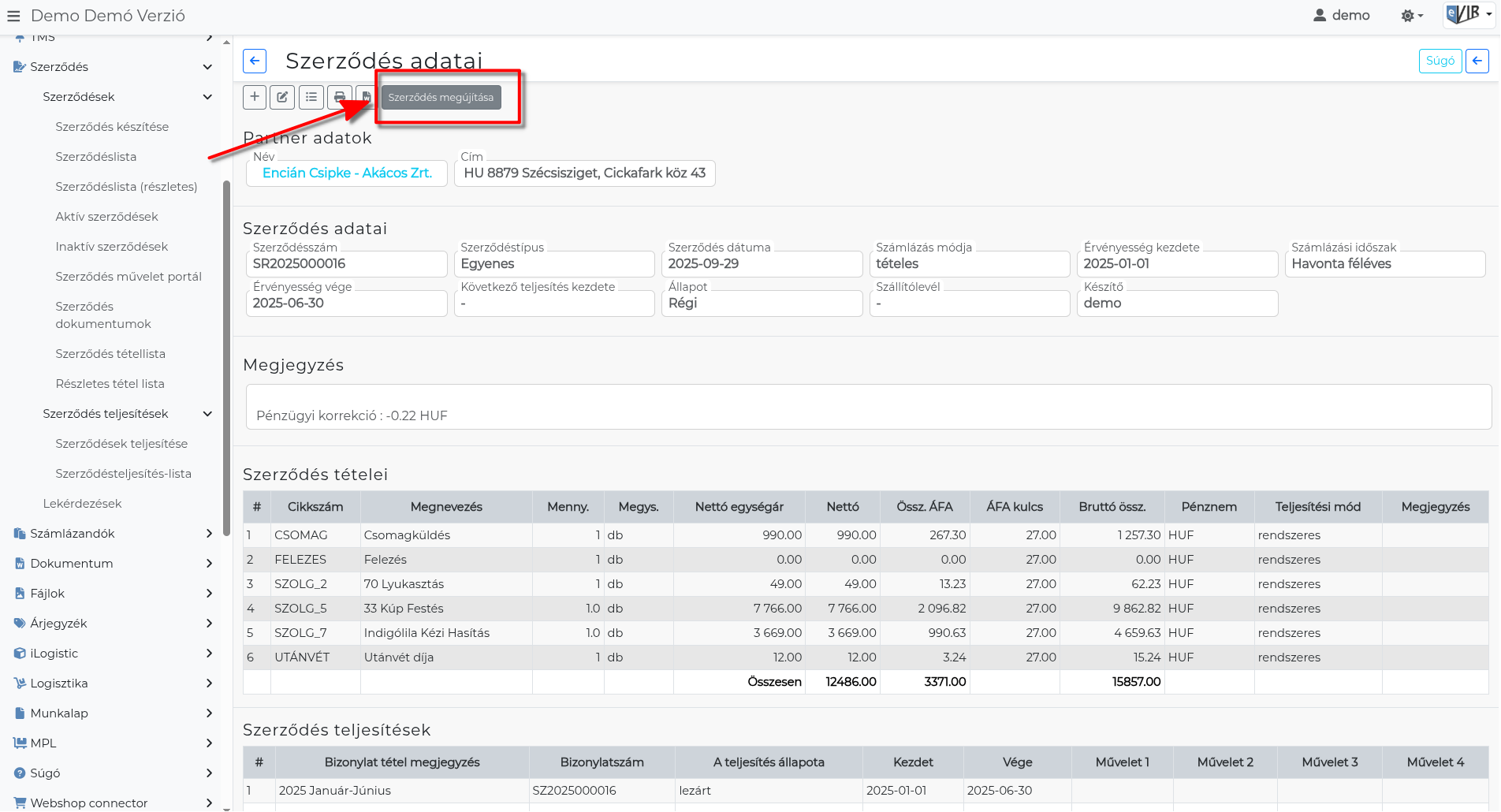The width and height of the screenshot is (1501, 812).
Task: Open the theme settings gear dropdown
Action: 1411,16
